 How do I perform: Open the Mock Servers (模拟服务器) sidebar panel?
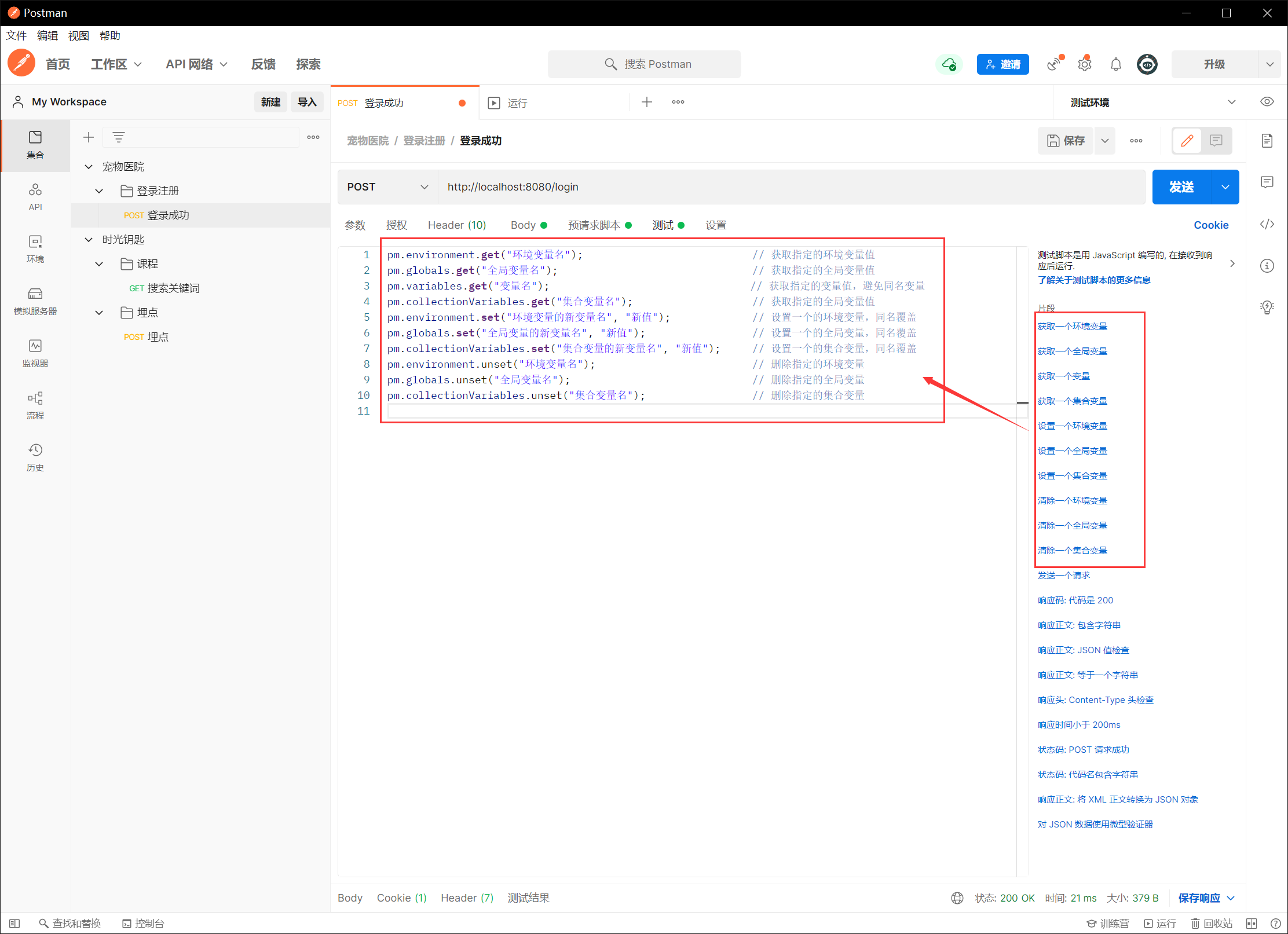click(x=35, y=301)
